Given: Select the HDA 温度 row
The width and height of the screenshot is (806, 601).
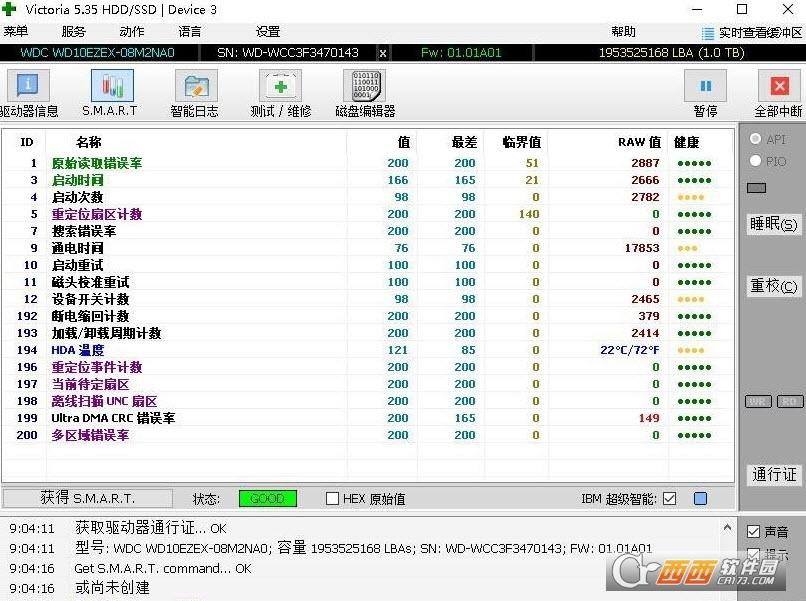Looking at the screenshot, I should point(368,350).
